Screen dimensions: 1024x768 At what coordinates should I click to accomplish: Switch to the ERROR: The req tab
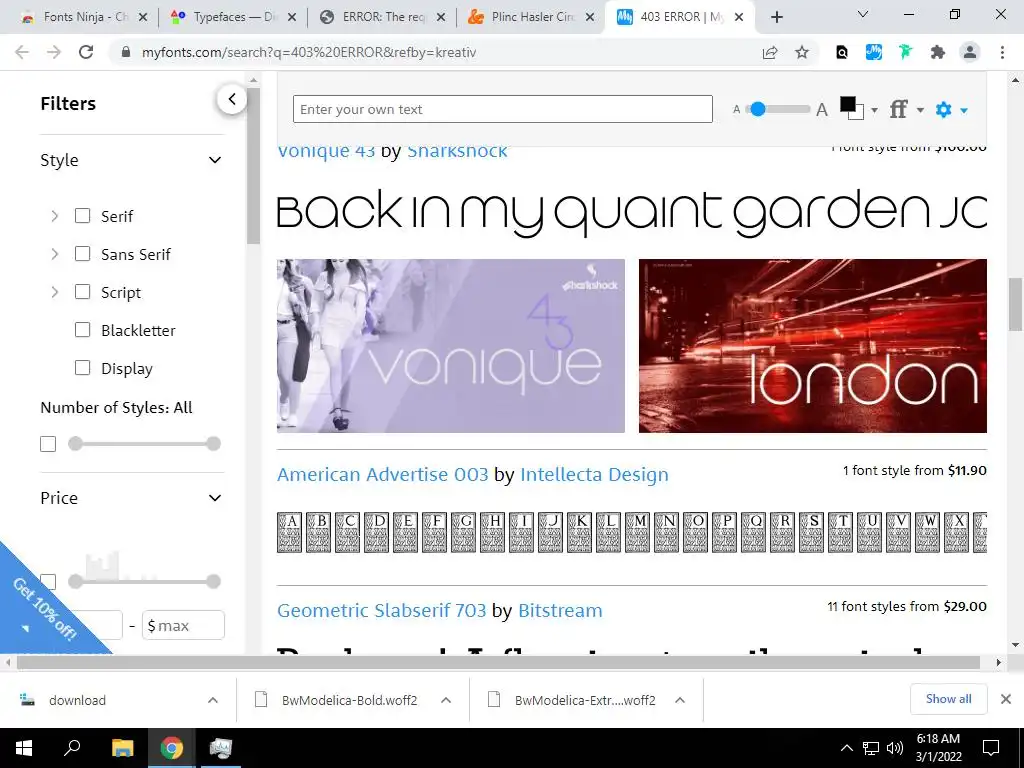tap(382, 17)
